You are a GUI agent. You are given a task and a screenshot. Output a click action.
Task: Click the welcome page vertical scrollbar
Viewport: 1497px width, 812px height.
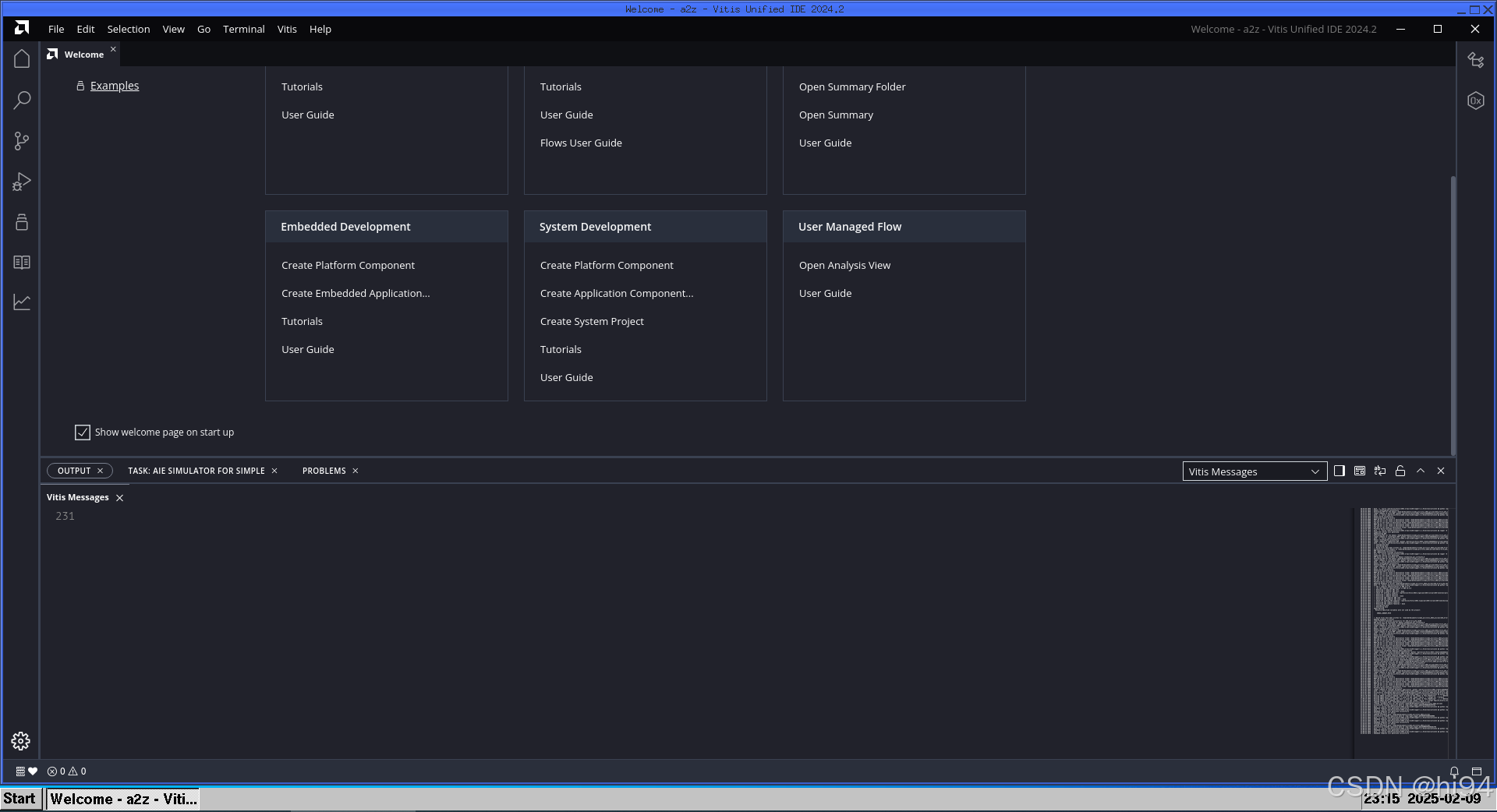(1453, 316)
